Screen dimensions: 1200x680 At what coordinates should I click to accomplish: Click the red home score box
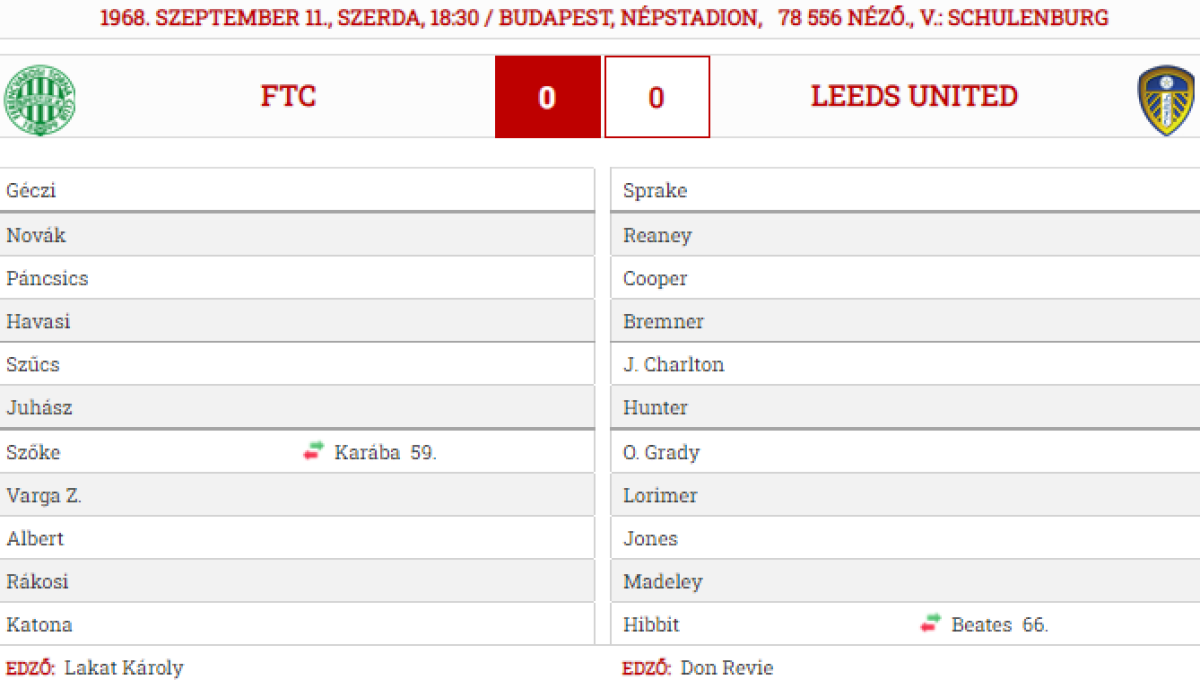[x=547, y=97]
